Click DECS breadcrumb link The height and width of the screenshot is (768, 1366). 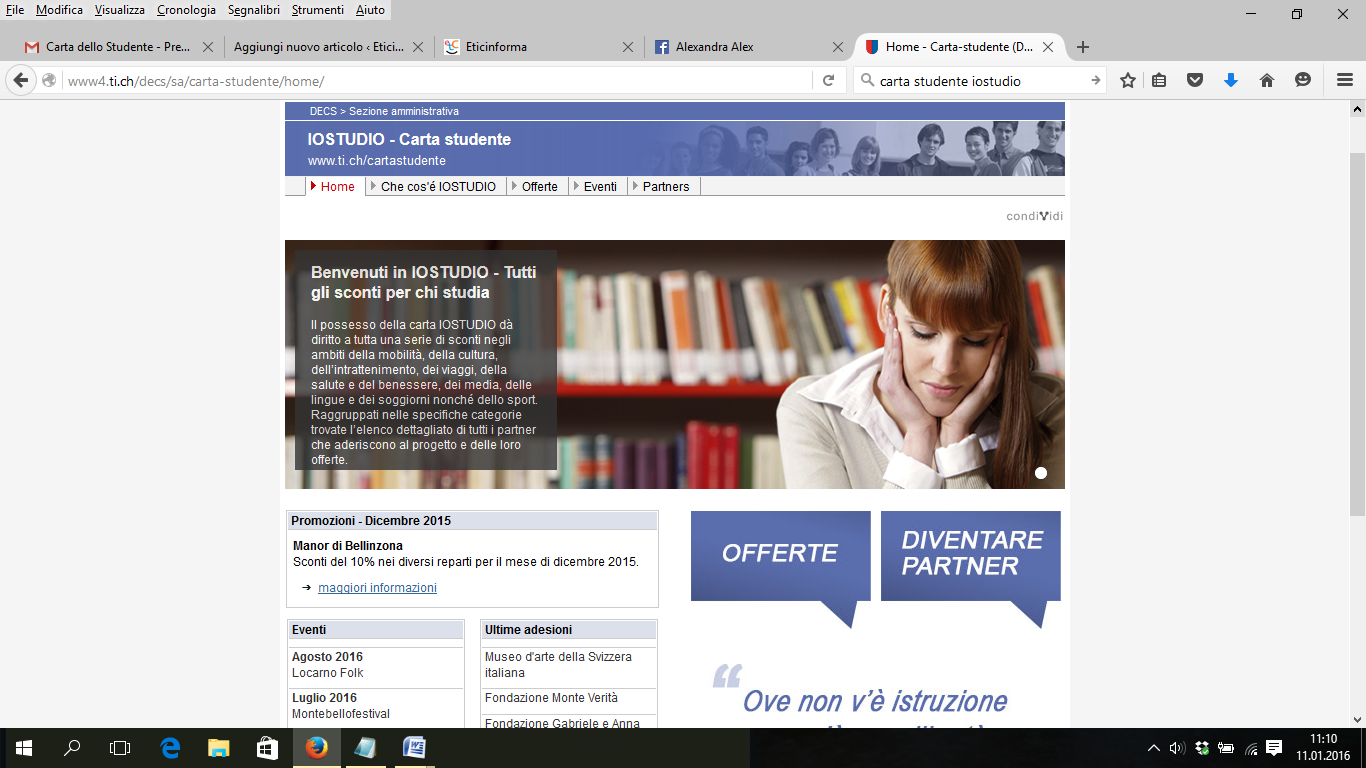point(323,111)
